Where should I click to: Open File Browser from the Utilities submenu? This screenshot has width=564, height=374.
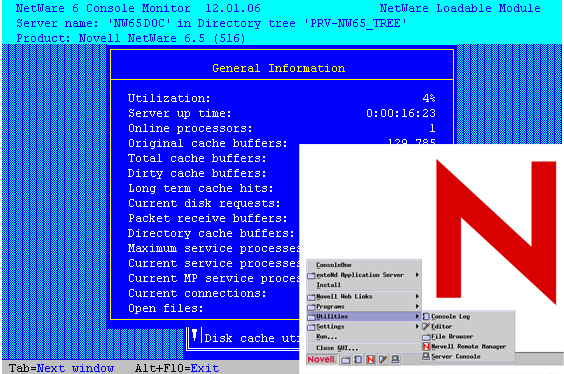pyautogui.click(x=468, y=337)
